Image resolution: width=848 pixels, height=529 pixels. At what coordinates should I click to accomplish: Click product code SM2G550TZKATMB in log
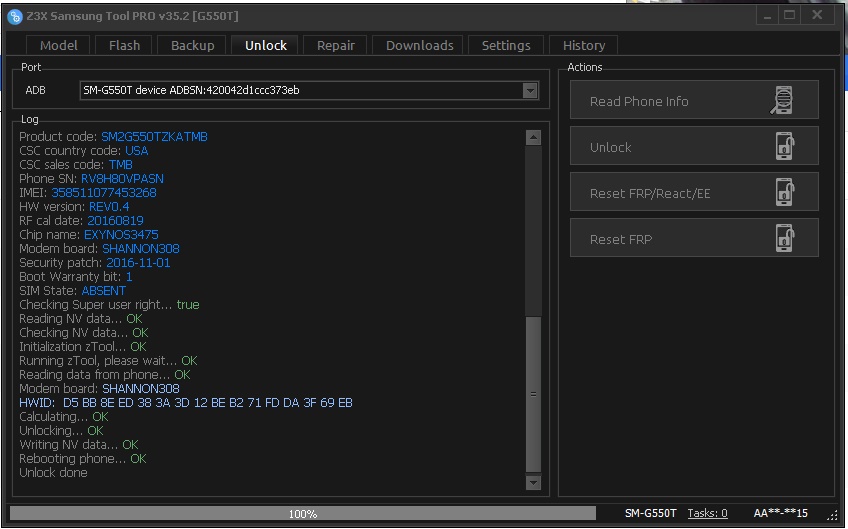click(x=154, y=137)
